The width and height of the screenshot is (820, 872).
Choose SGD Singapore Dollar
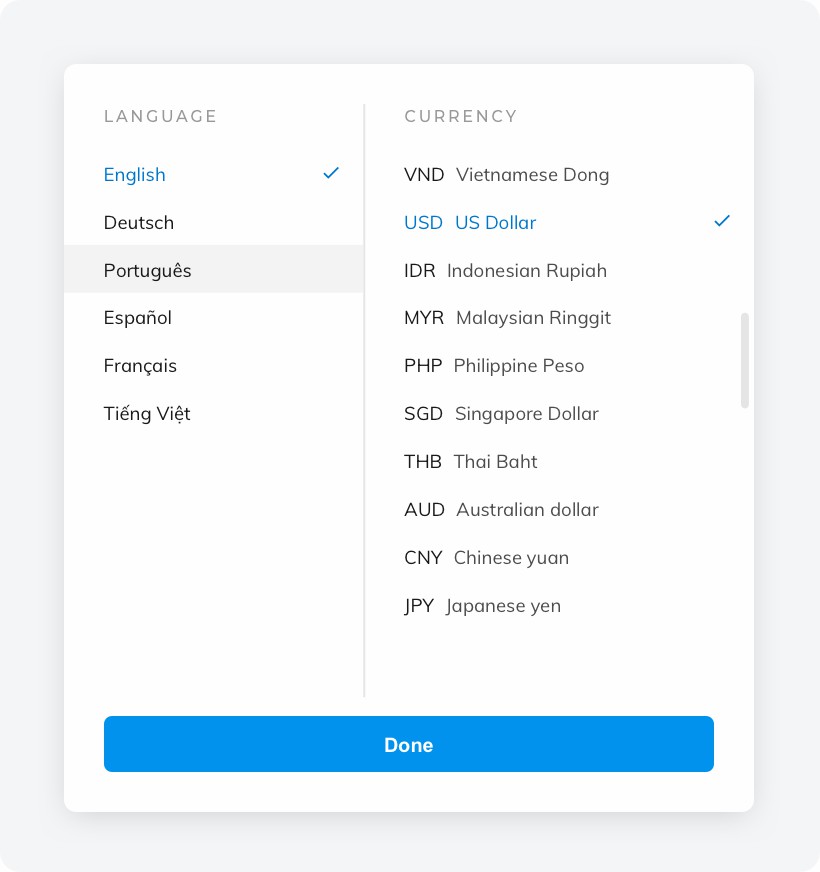tap(501, 414)
